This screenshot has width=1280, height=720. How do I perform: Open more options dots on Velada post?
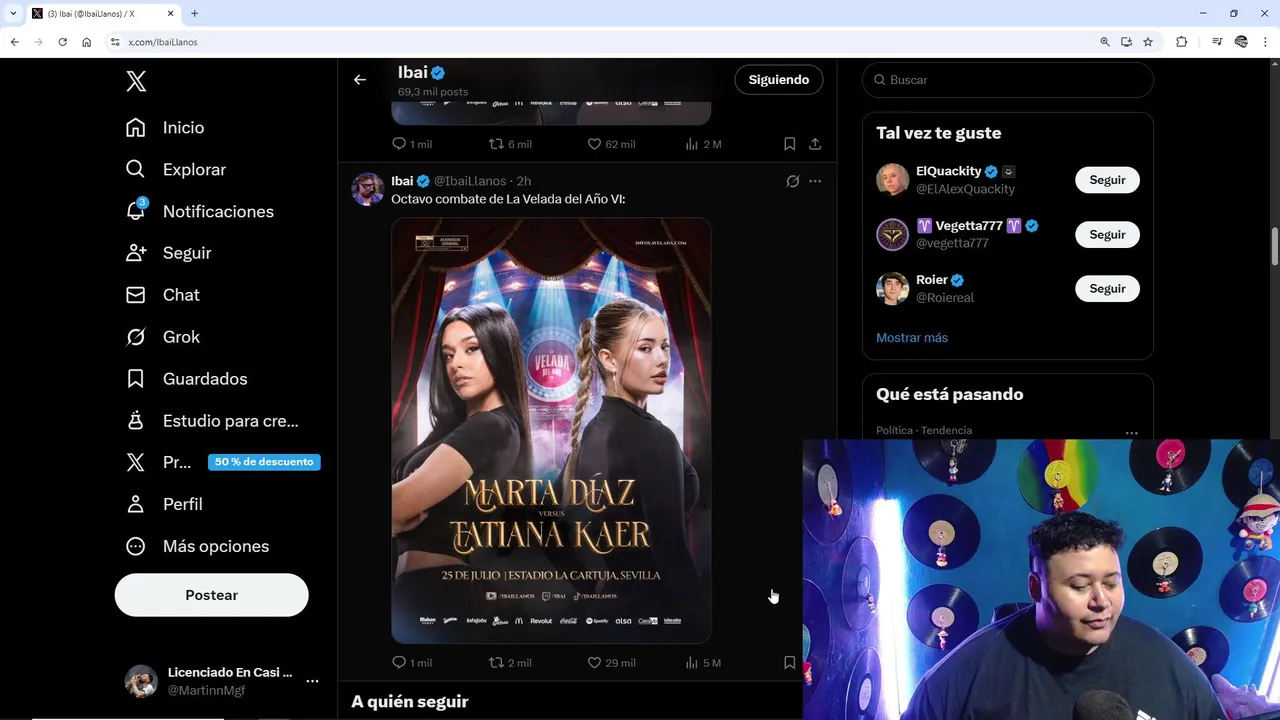pos(815,181)
